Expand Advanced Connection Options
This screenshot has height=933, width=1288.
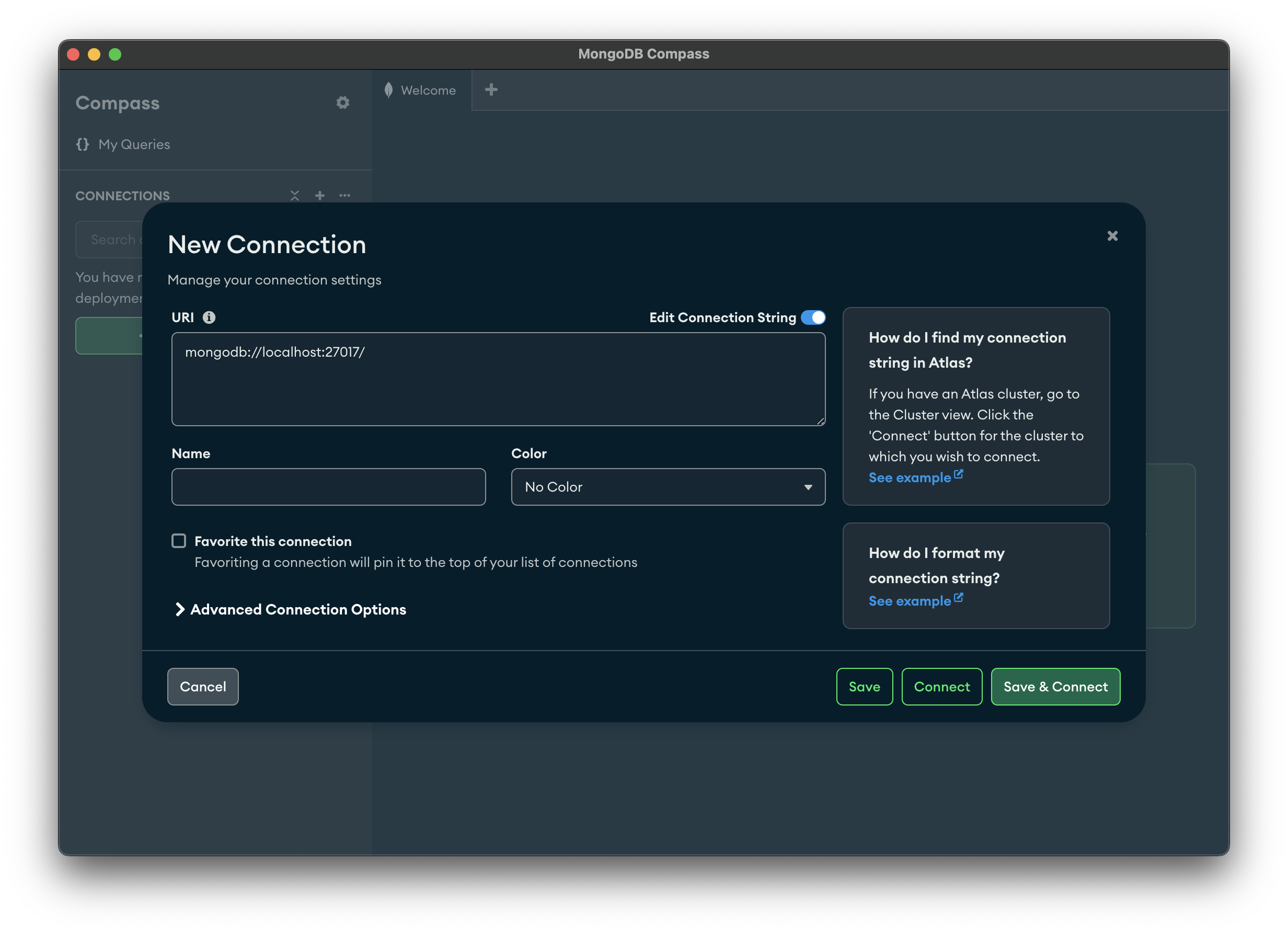290,609
